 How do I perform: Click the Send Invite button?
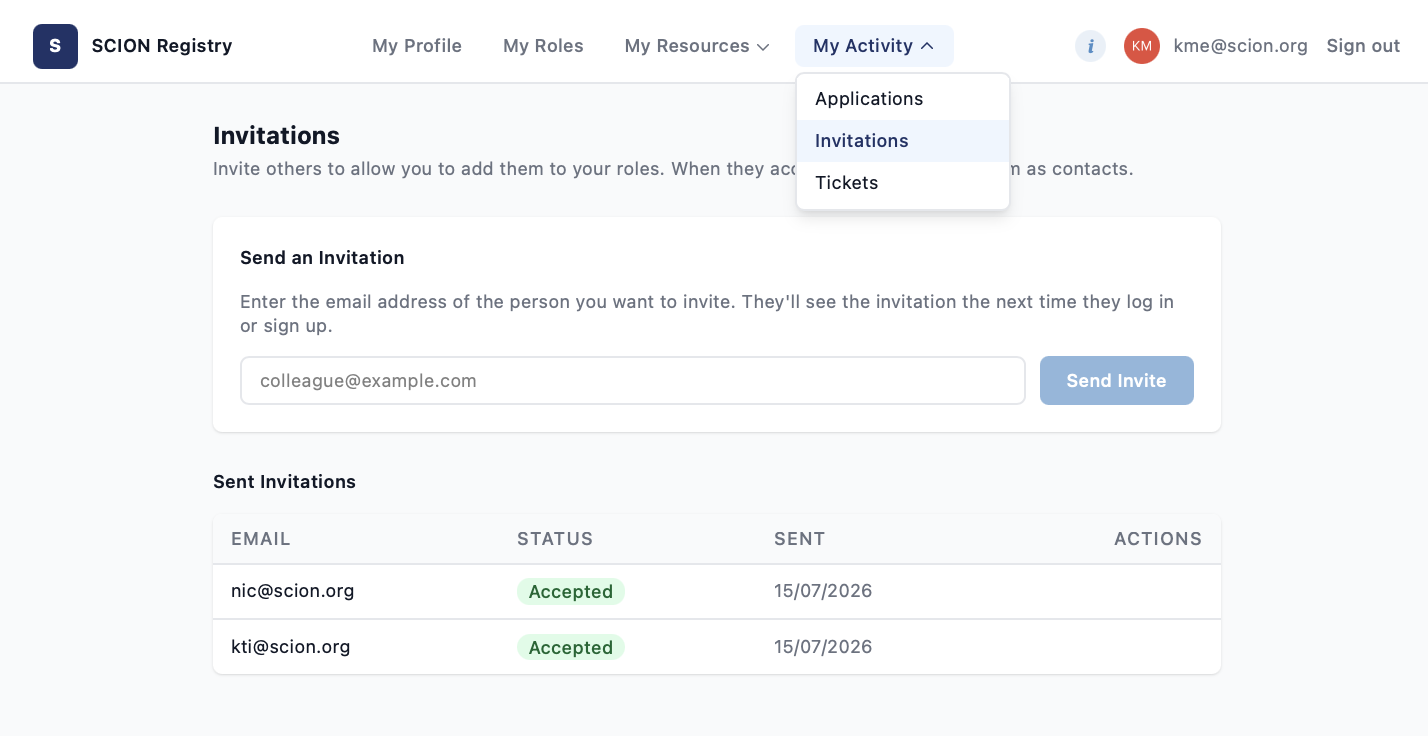coord(1117,381)
